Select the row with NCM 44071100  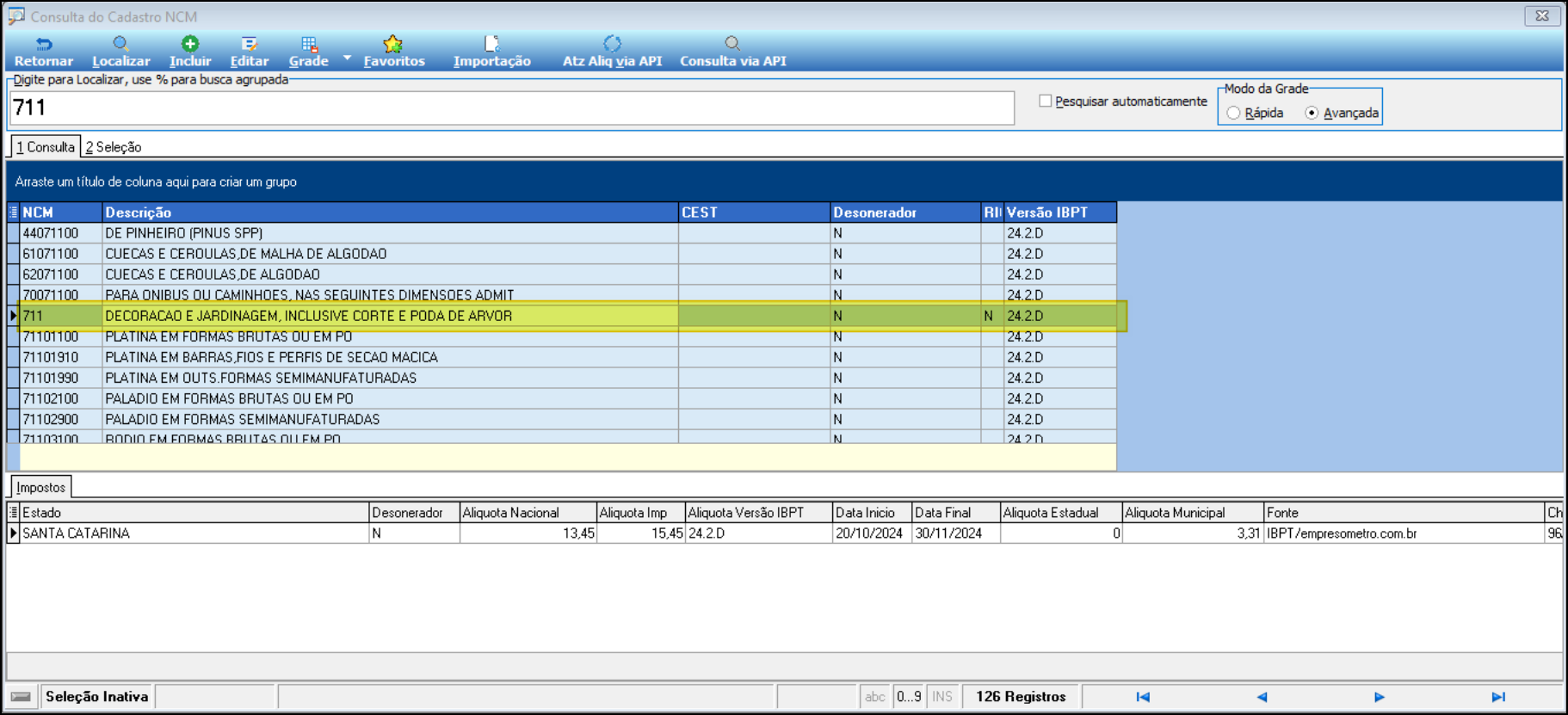562,233
